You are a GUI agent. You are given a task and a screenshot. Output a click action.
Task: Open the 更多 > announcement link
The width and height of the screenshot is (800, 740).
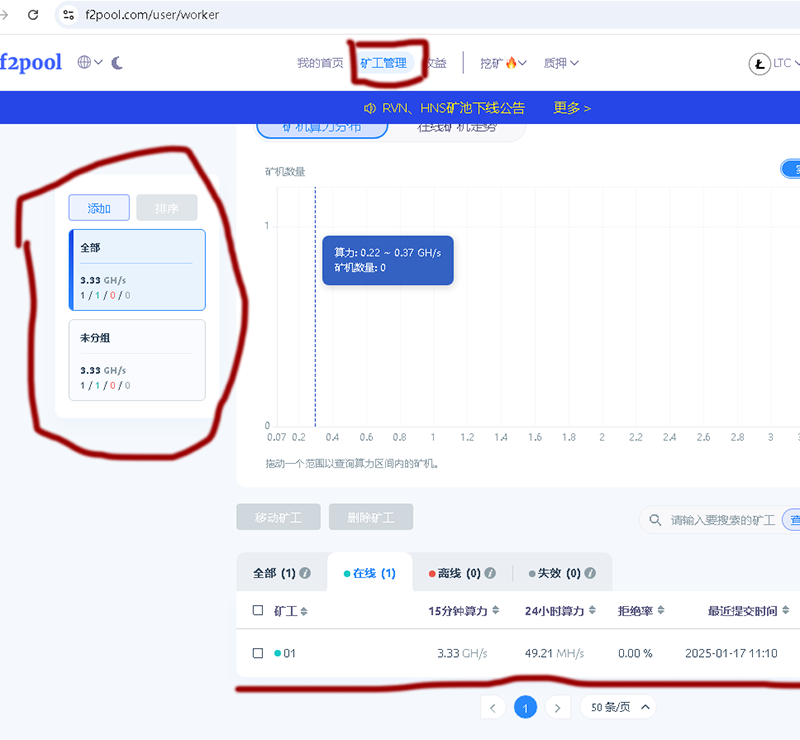point(572,108)
